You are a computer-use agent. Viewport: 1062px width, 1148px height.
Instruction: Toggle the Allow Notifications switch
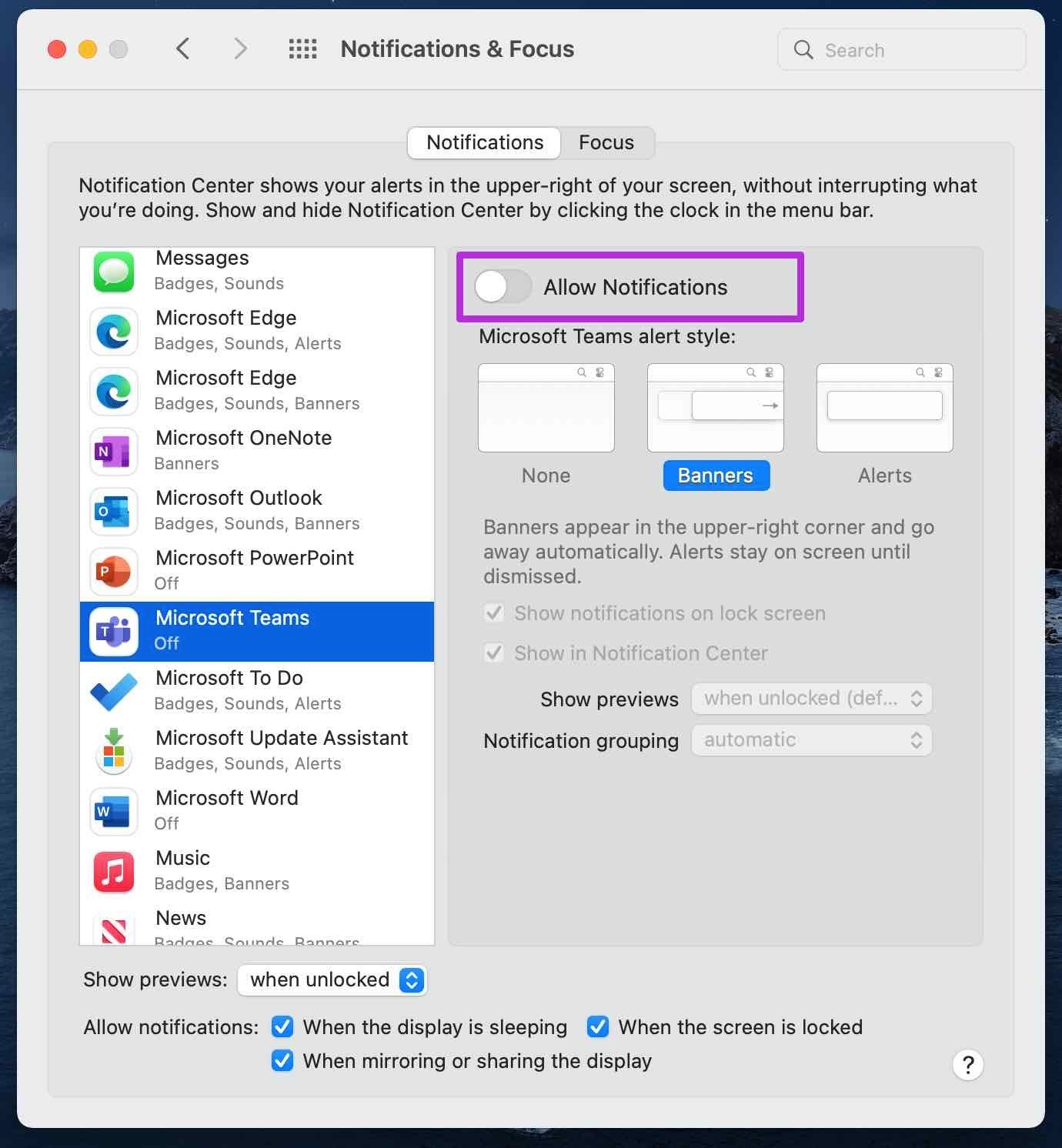pyautogui.click(x=503, y=287)
